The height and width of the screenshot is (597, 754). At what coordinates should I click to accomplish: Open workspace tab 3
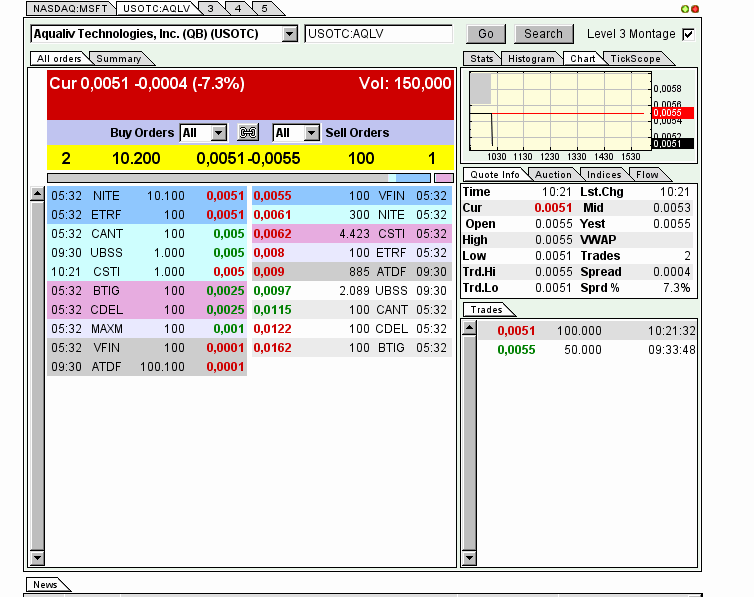click(x=211, y=9)
